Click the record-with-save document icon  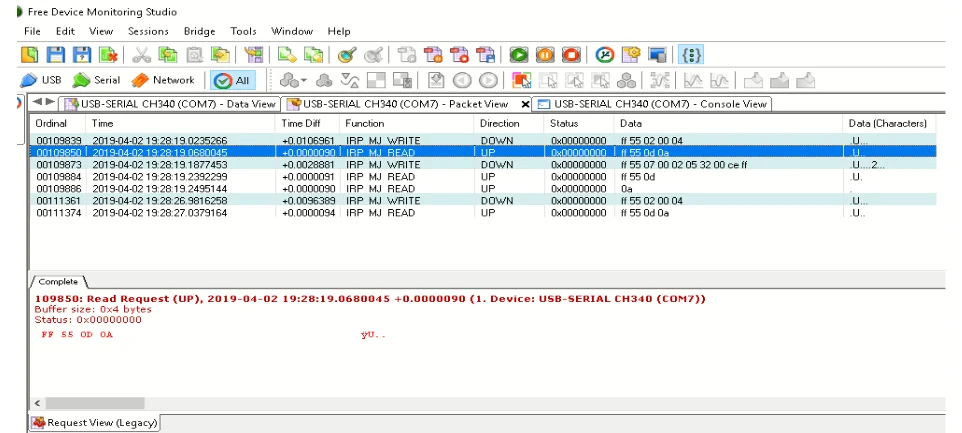point(485,55)
